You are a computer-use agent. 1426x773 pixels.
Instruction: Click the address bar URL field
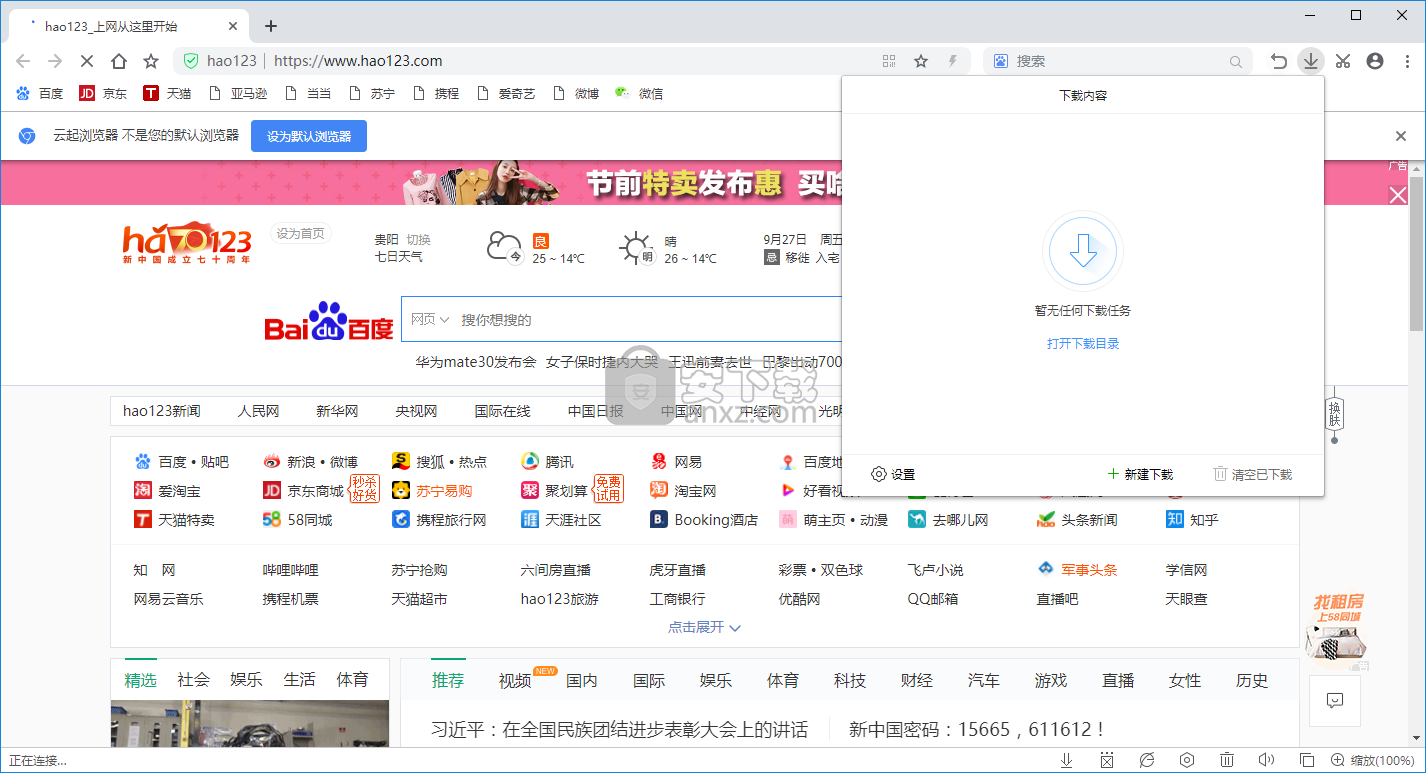[570, 61]
